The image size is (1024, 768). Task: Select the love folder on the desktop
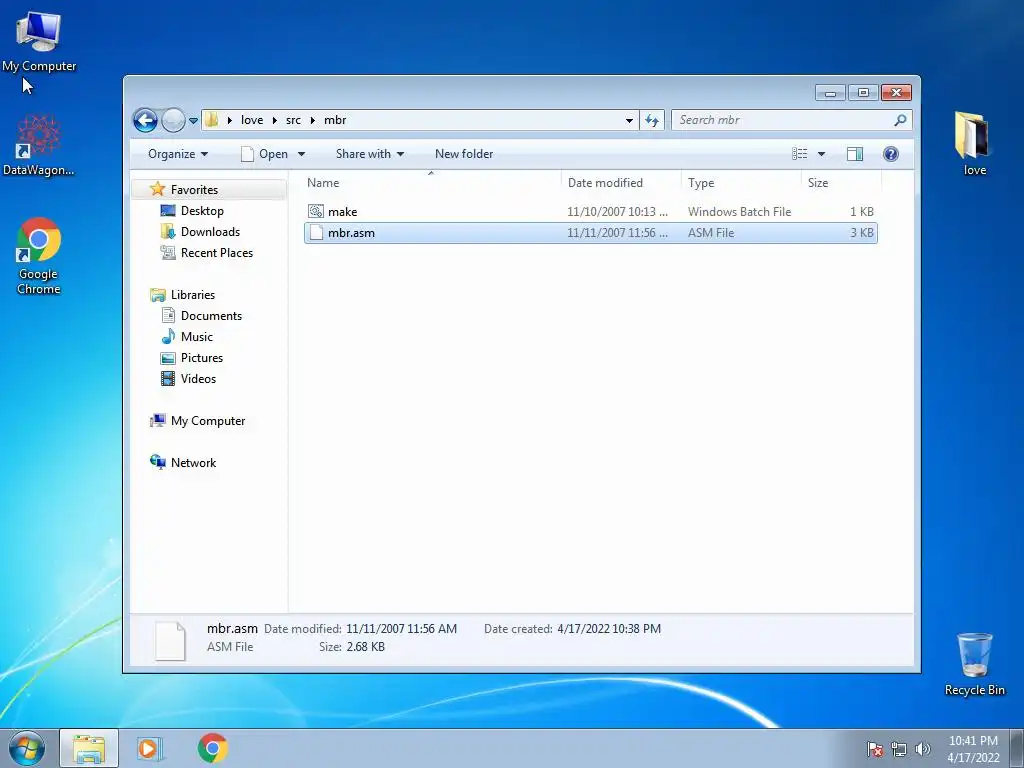(x=974, y=144)
